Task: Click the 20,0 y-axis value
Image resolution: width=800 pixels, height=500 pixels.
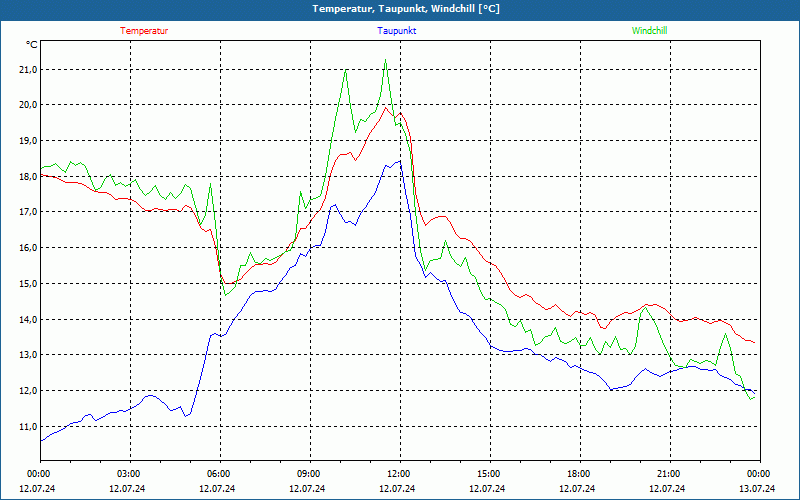Action: tap(29, 105)
